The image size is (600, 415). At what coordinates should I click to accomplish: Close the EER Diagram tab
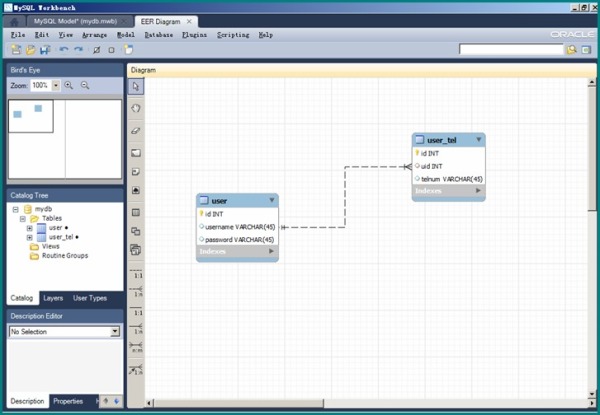[189, 22]
